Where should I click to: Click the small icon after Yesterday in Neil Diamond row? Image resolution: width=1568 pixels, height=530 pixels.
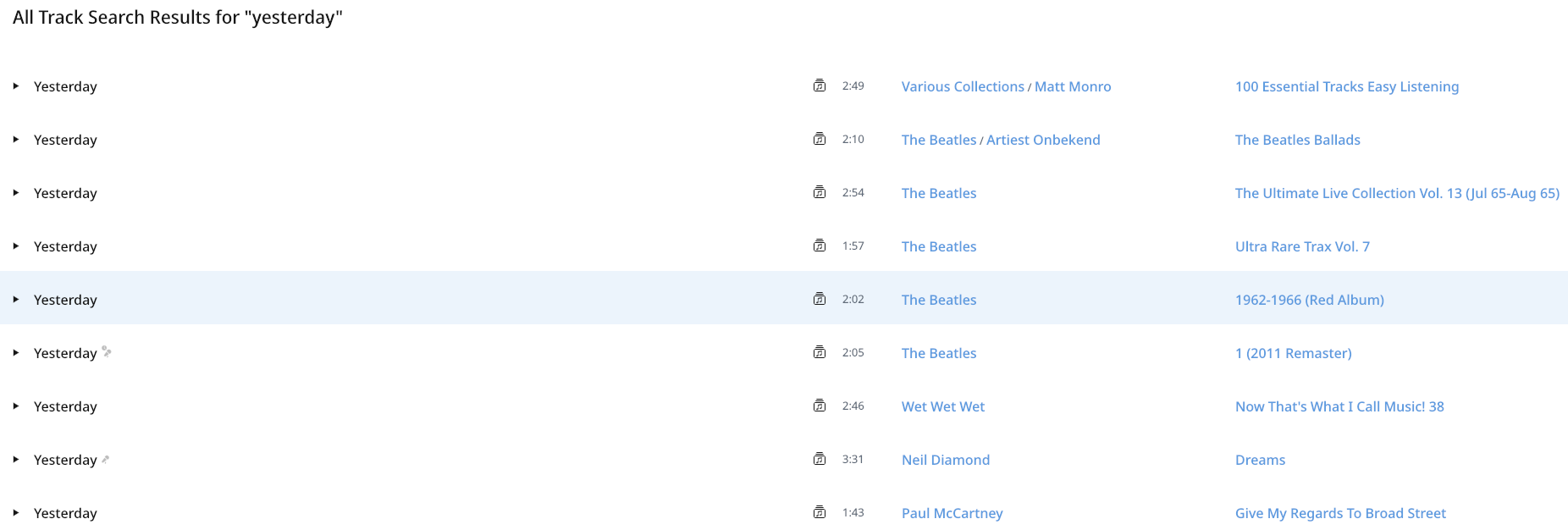point(106,460)
